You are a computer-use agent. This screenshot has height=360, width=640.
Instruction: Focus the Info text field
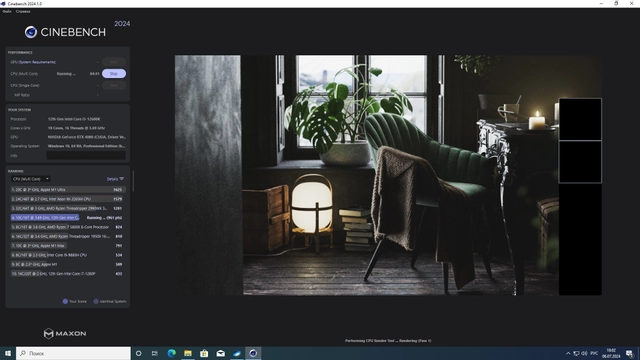pyautogui.click(x=86, y=156)
